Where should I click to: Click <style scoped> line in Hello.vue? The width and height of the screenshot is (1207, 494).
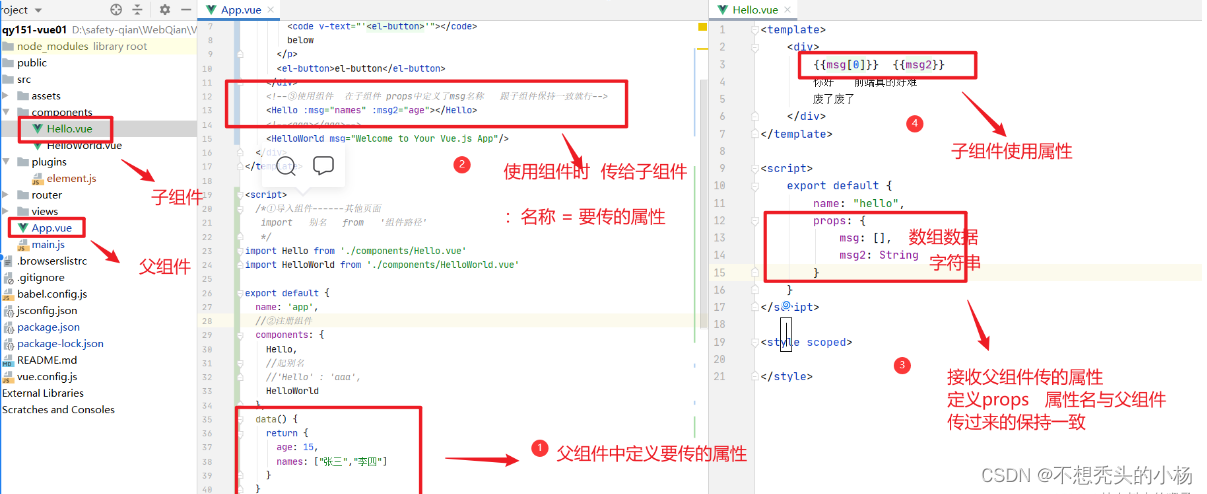(806, 342)
